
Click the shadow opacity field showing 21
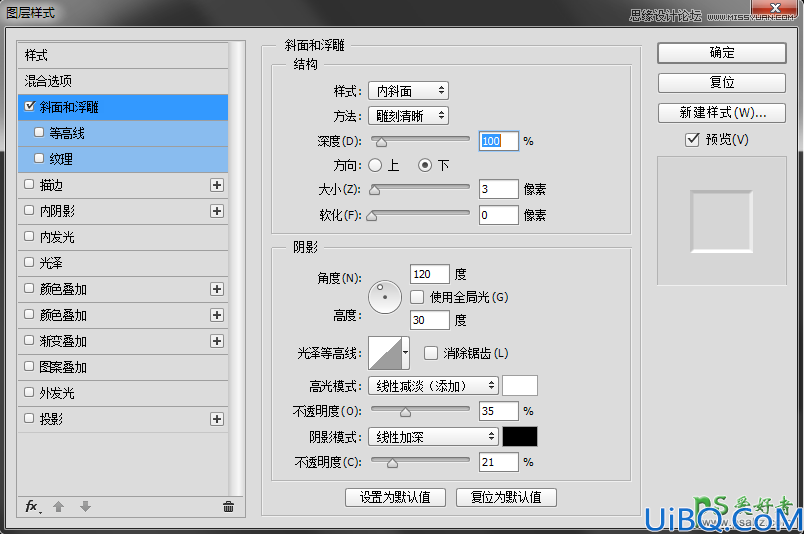498,462
